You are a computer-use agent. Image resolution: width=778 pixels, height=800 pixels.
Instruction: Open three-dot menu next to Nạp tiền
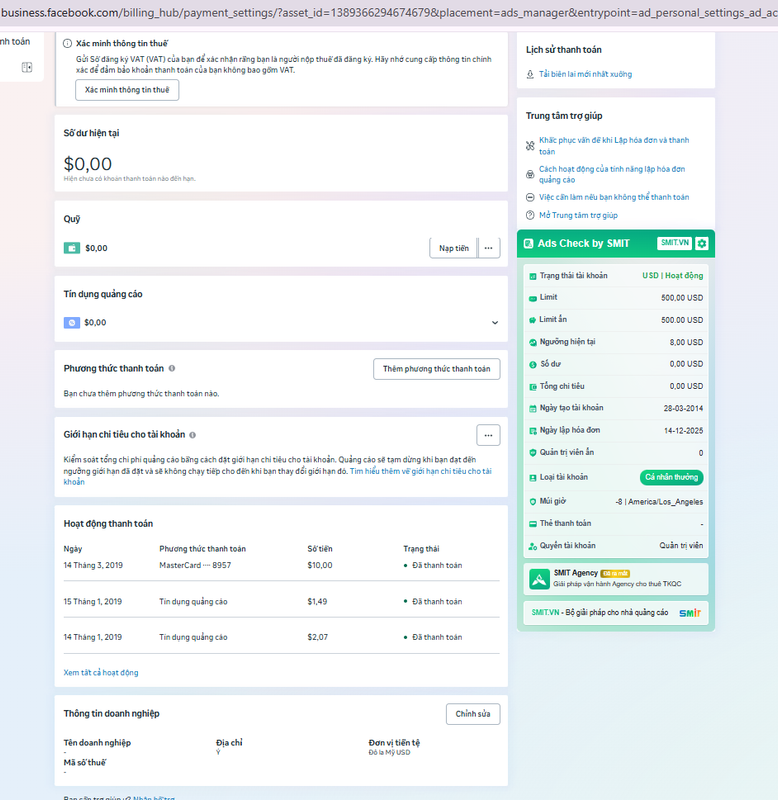point(489,248)
